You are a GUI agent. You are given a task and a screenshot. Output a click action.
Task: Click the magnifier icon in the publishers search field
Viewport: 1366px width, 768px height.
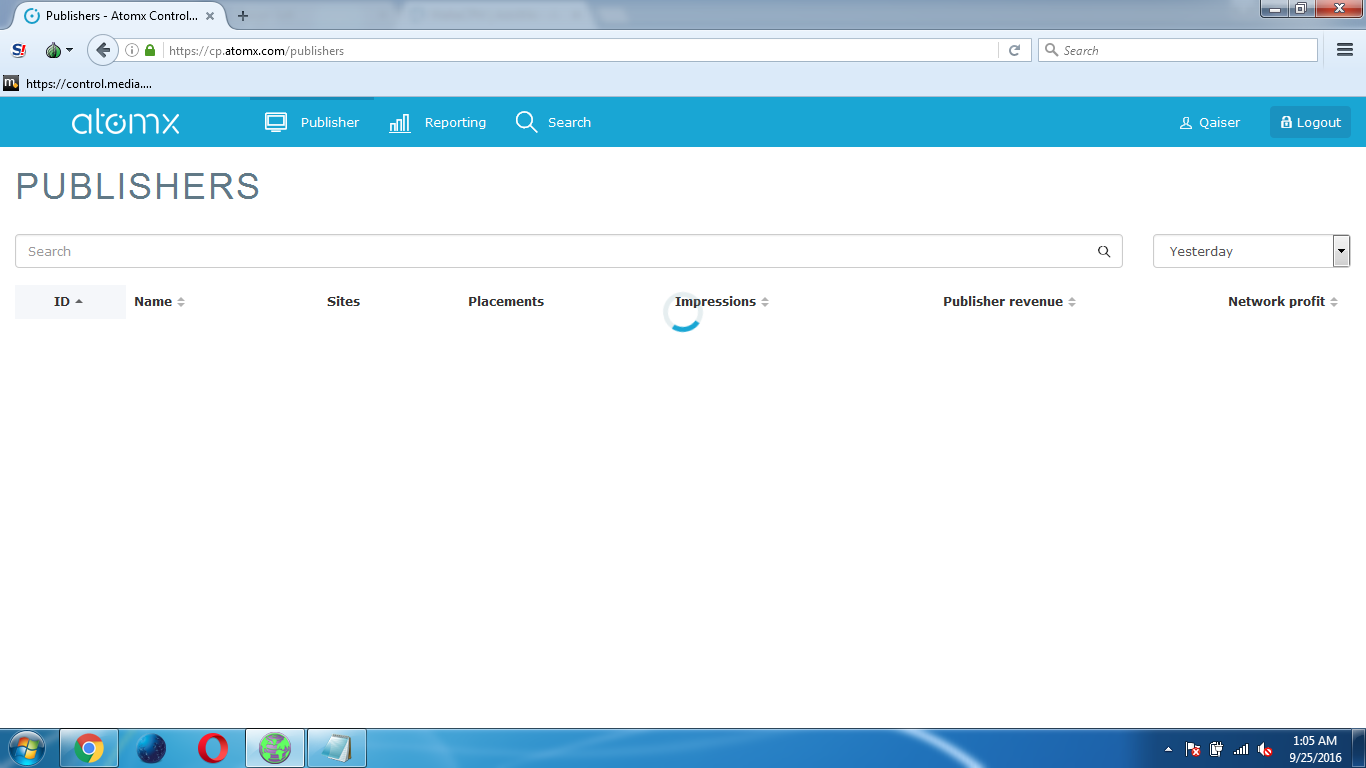(1104, 251)
